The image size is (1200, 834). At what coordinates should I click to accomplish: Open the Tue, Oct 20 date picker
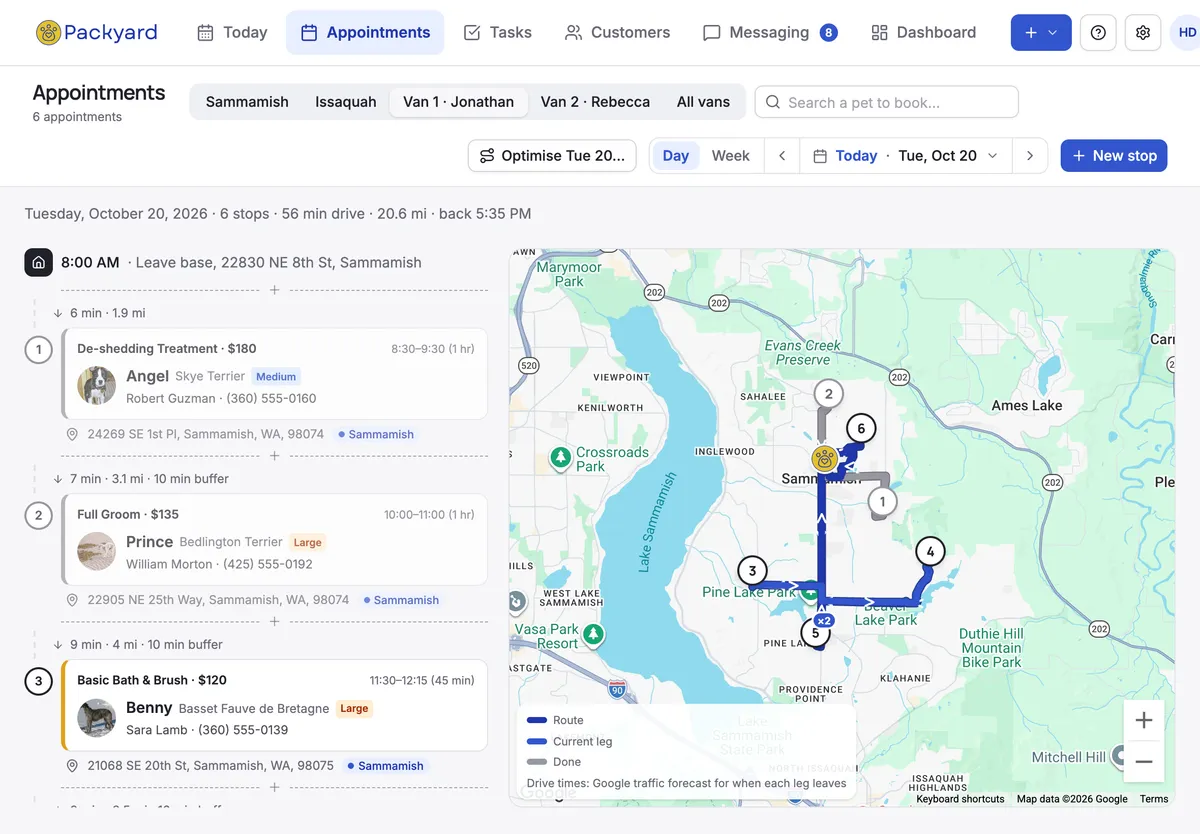(x=905, y=156)
